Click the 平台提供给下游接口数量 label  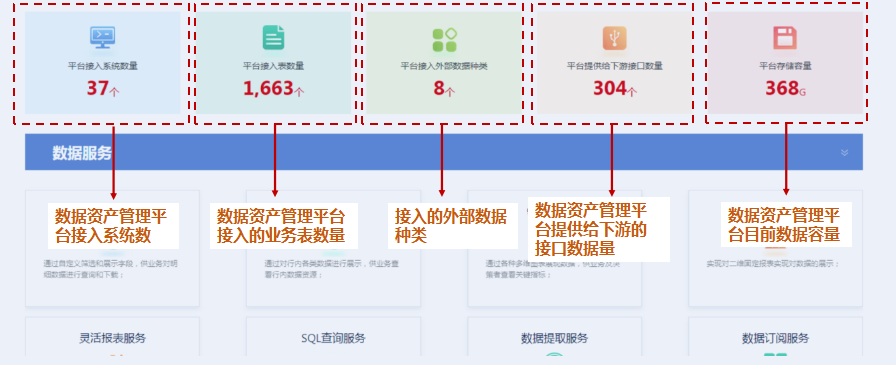[614, 66]
